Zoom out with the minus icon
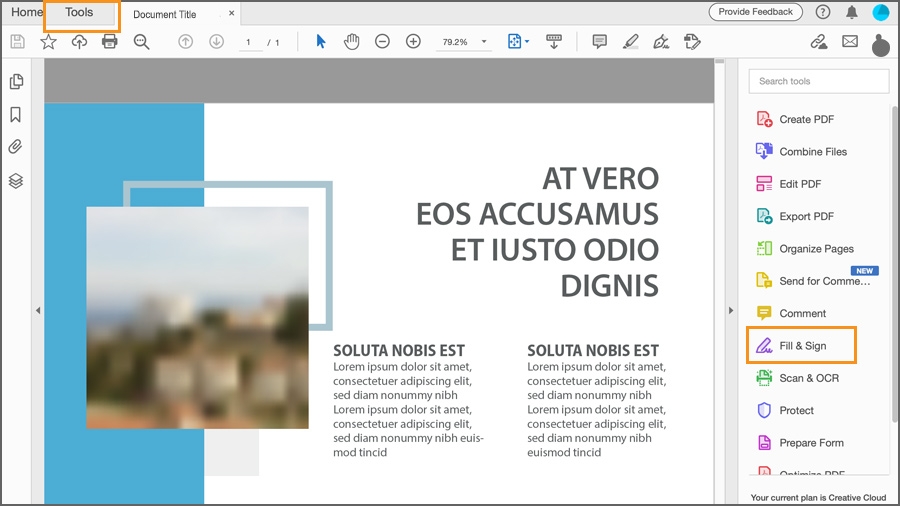 382,41
